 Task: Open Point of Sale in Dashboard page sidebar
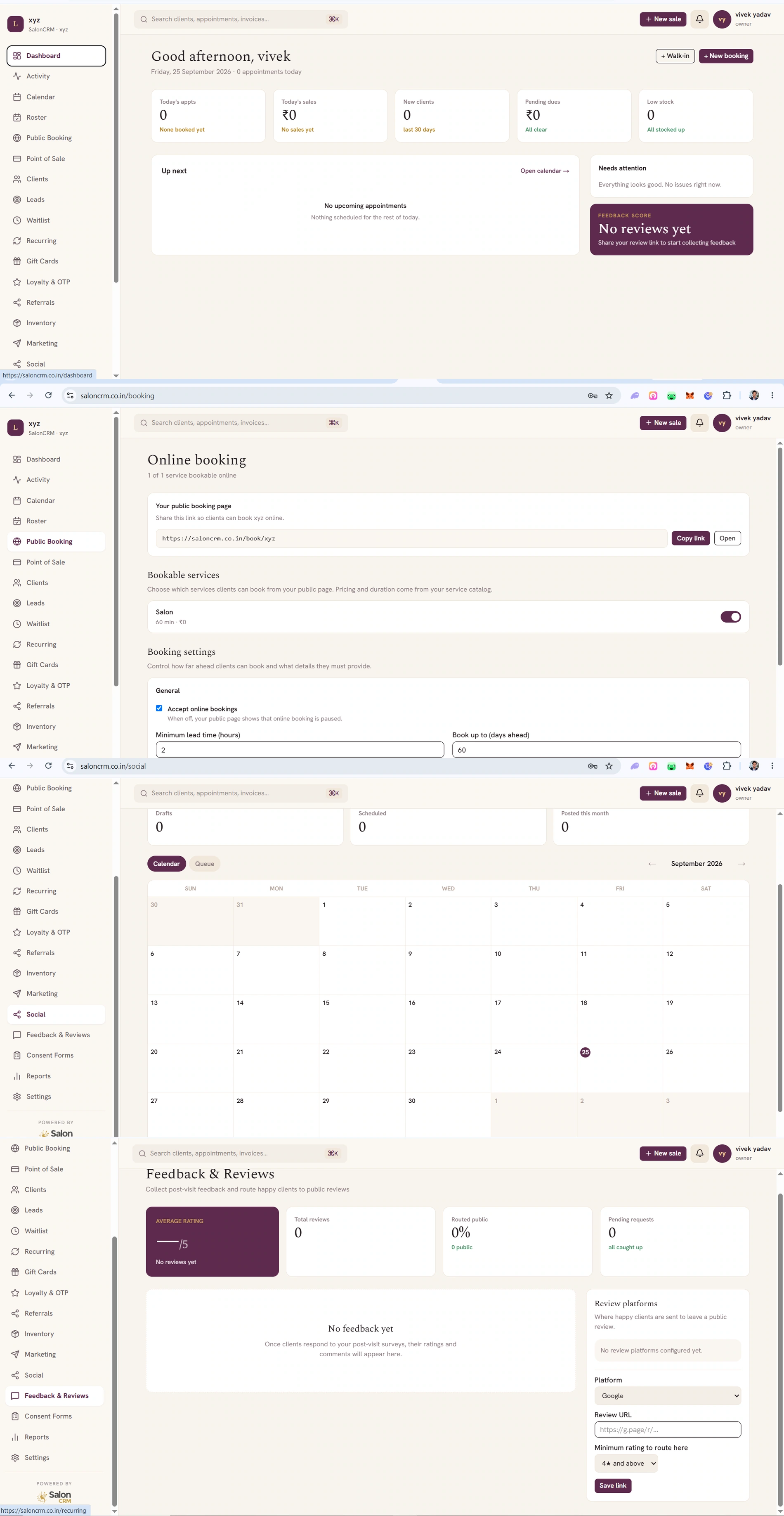pyautogui.click(x=56, y=158)
